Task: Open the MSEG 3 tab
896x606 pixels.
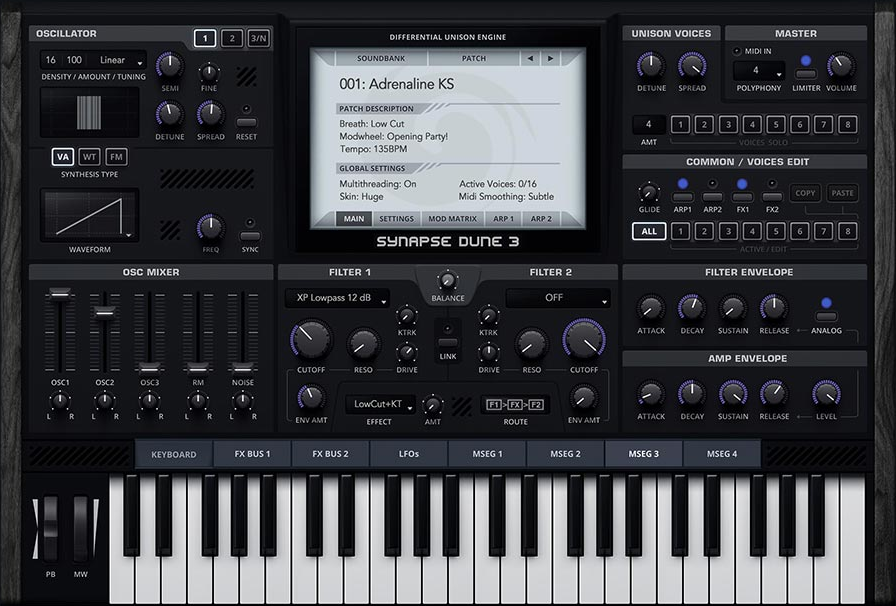Action: 643,454
